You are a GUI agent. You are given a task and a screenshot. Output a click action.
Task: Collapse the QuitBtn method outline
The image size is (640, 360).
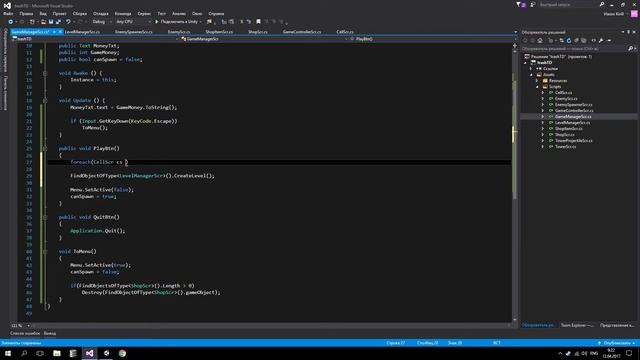pyautogui.click(x=45, y=217)
